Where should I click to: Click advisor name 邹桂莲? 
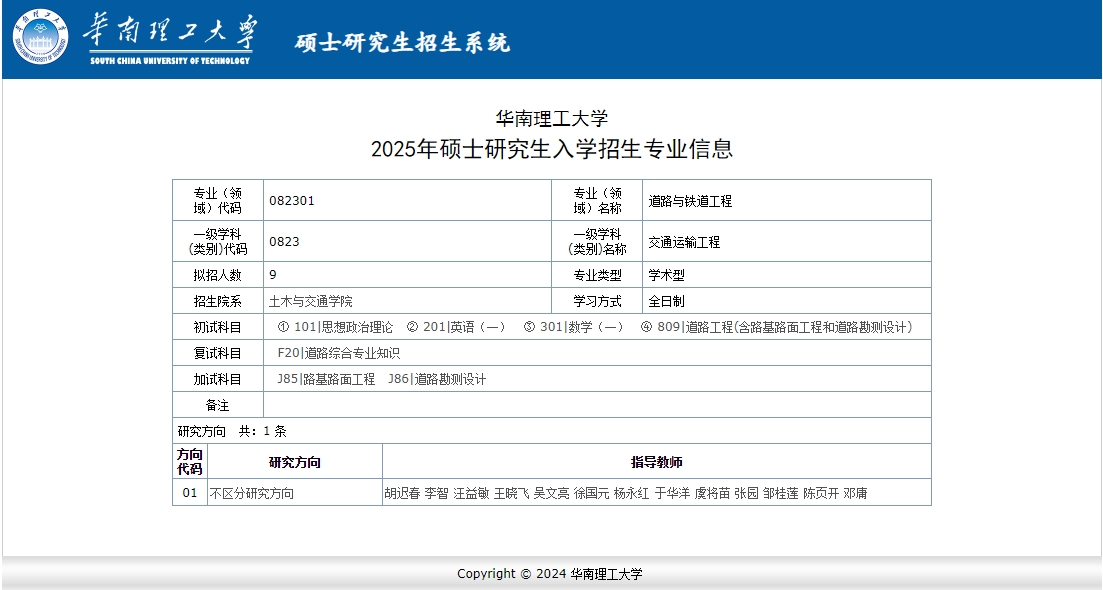point(781,493)
